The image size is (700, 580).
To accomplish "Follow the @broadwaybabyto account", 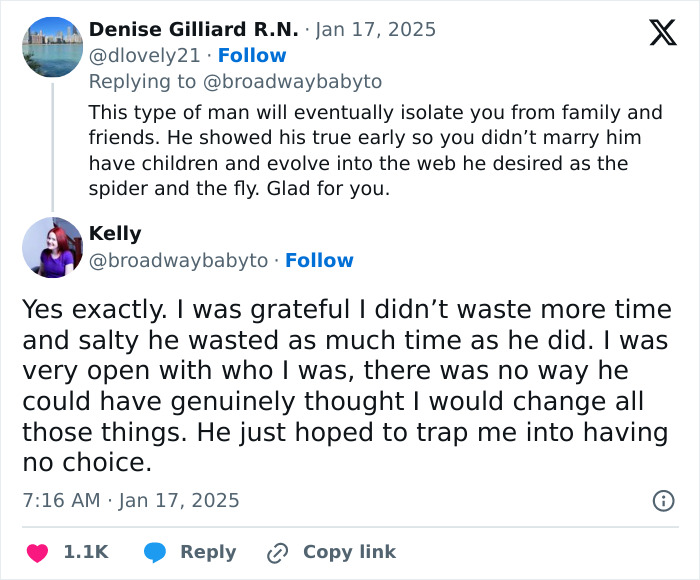I will point(319,260).
